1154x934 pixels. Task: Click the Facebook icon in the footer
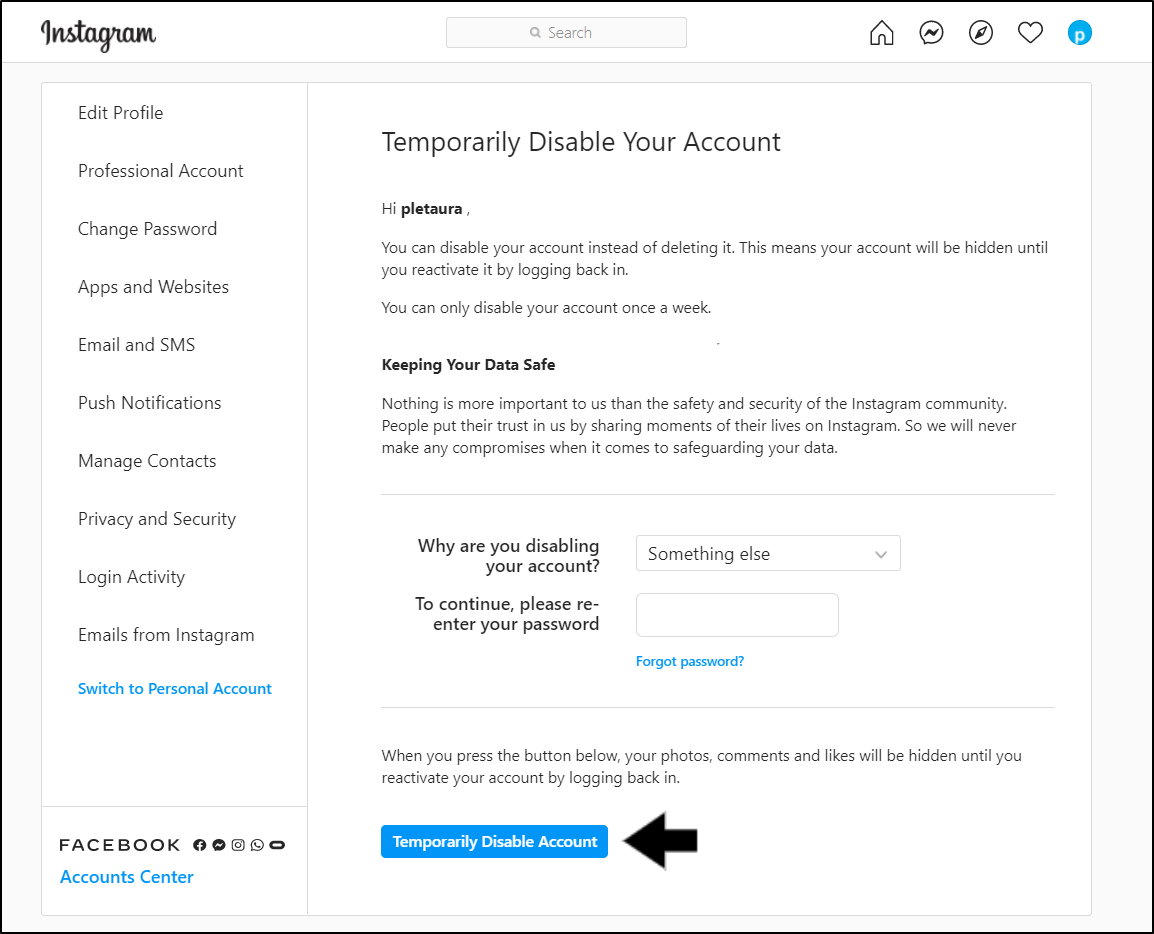199,845
